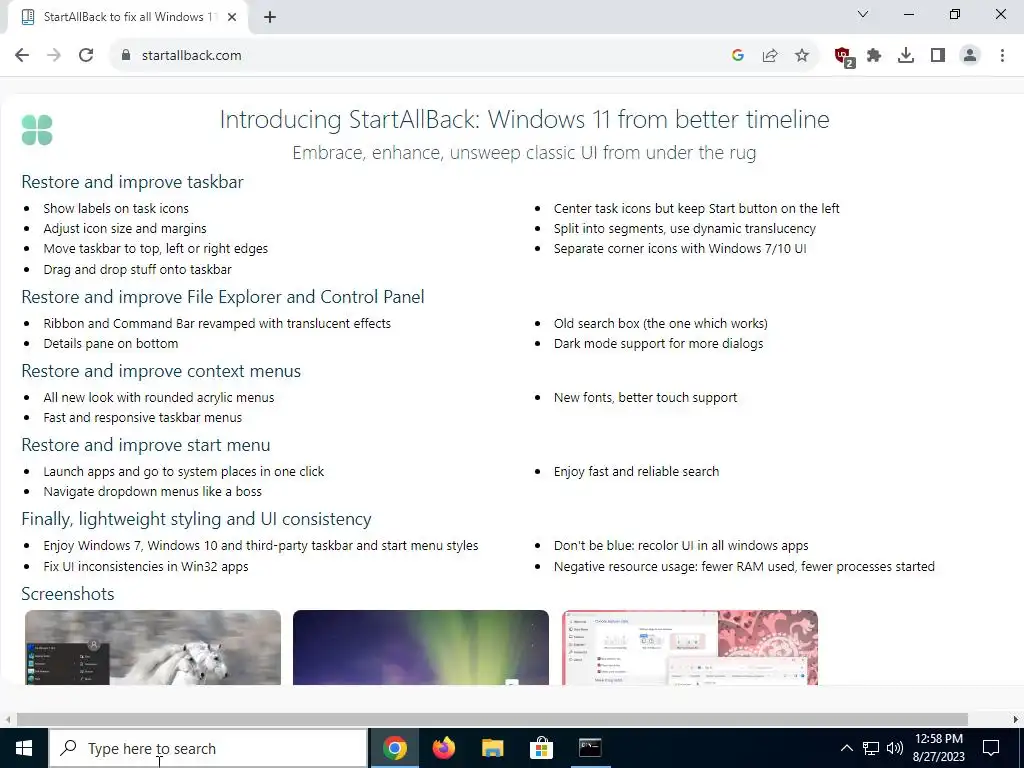Toggle the Chrome side panel icon
This screenshot has width=1024, height=768.
click(x=938, y=56)
